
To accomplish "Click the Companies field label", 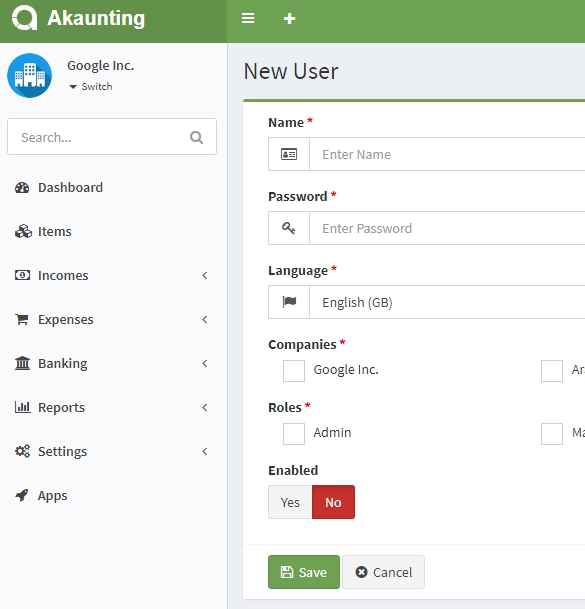I will 302,345.
